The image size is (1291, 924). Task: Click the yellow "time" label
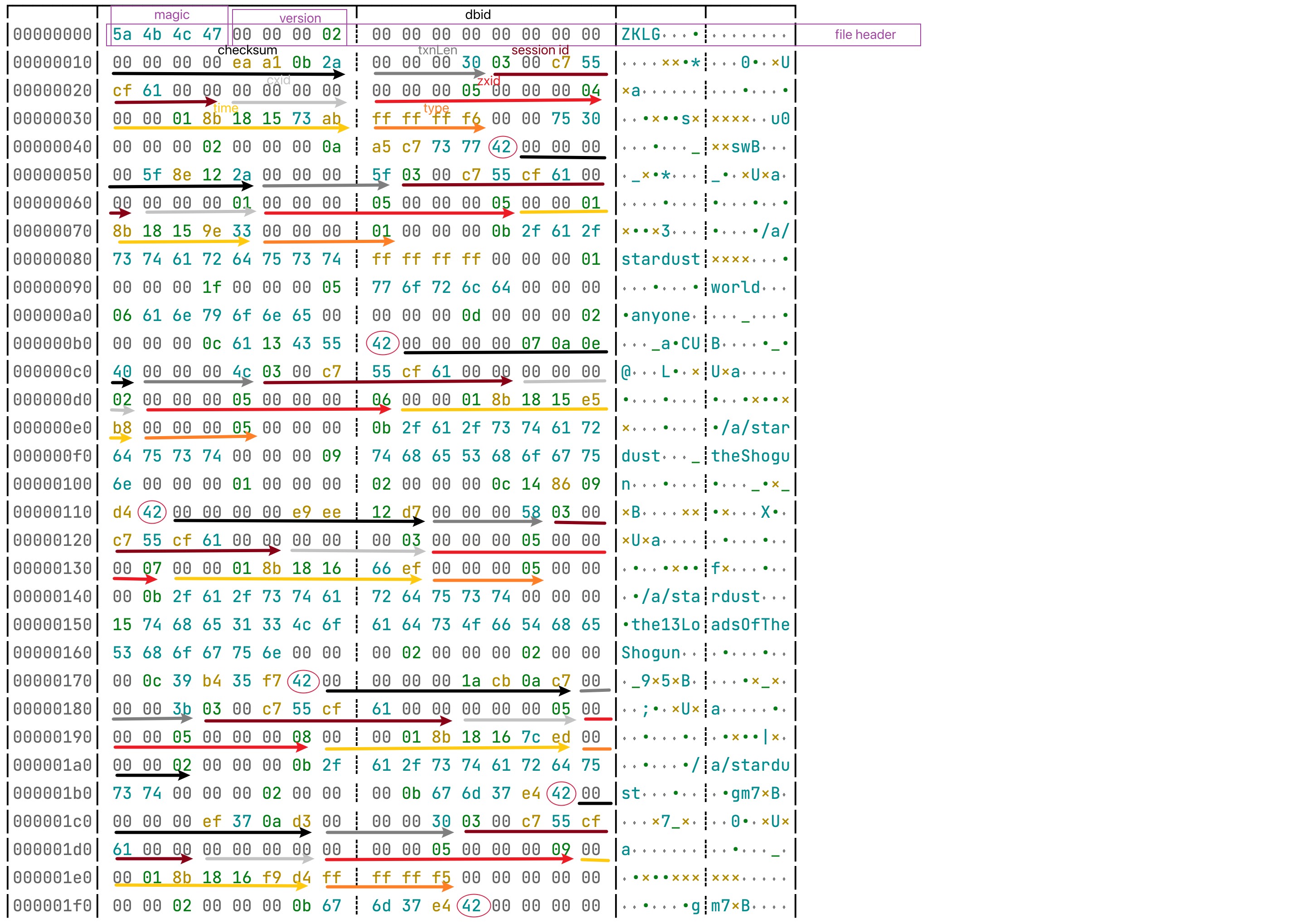pyautogui.click(x=226, y=107)
